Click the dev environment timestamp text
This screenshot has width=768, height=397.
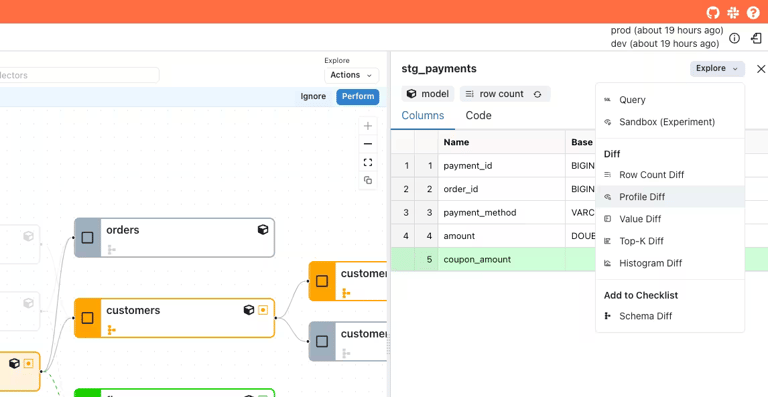click(665, 44)
